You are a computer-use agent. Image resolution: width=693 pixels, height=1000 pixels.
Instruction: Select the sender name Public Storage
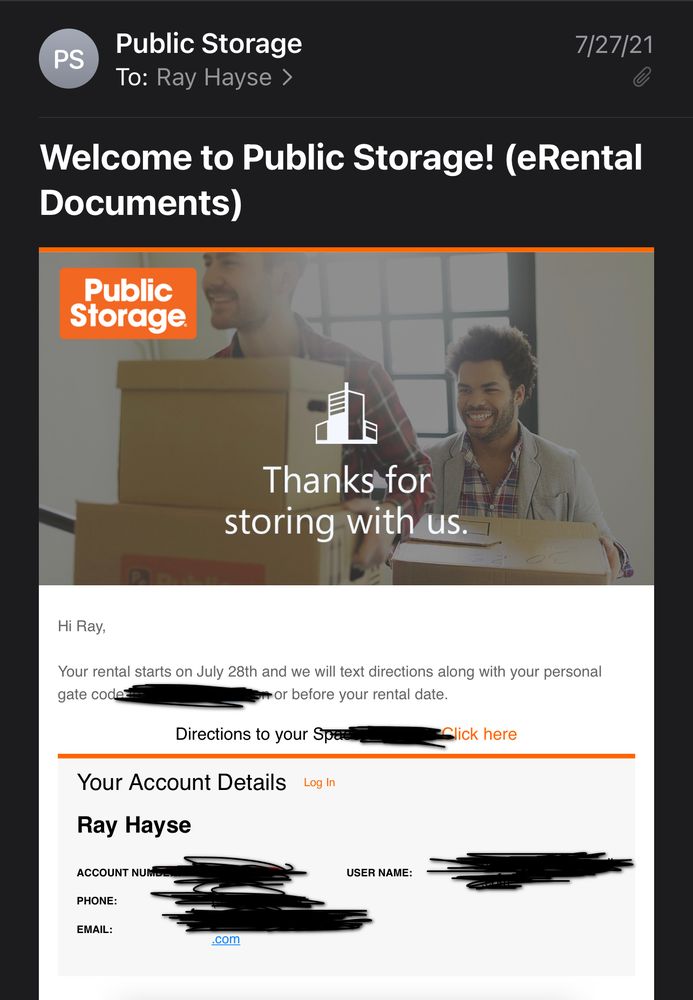point(208,44)
